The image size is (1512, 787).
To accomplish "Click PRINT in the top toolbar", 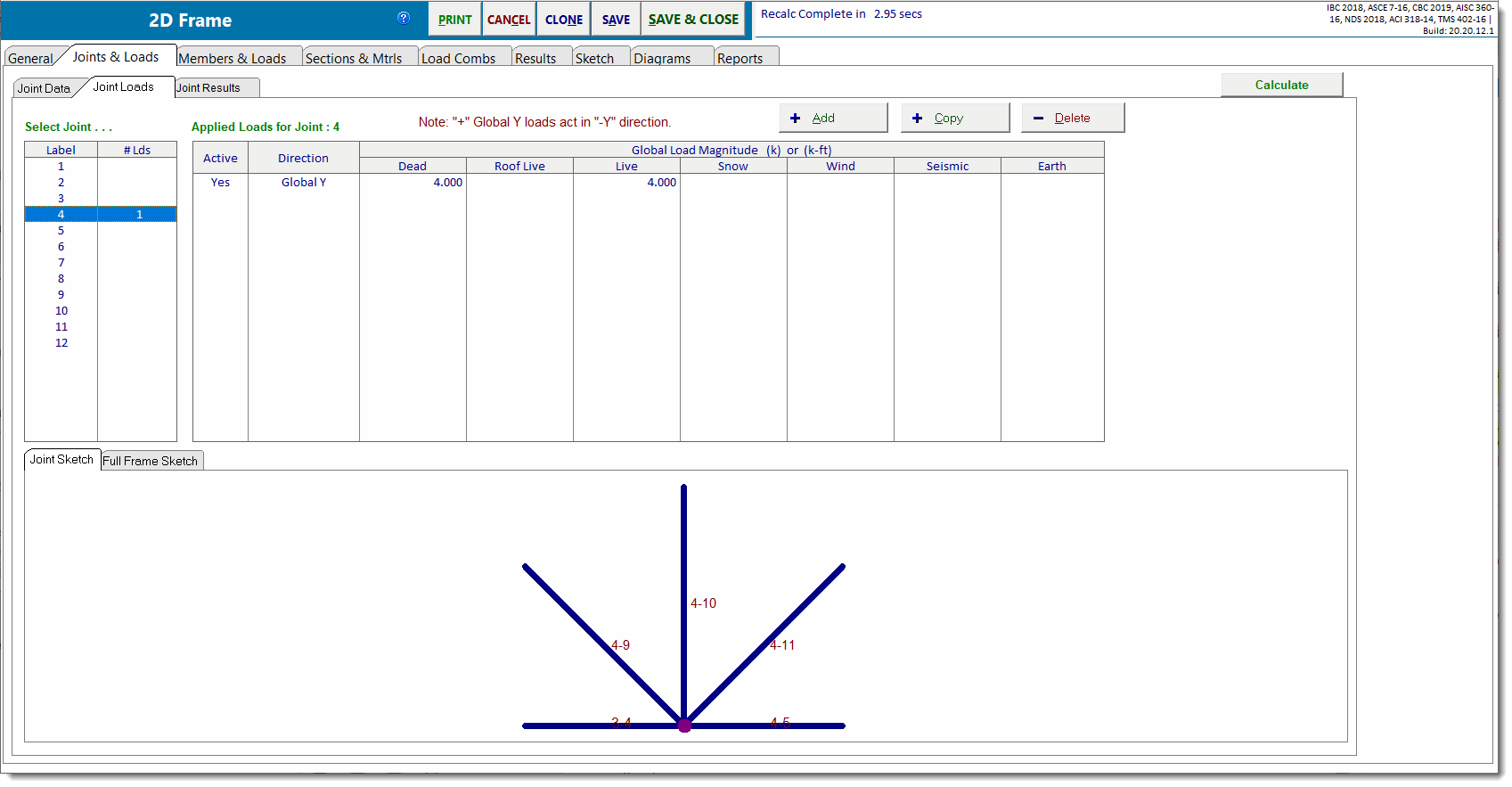I will [x=454, y=20].
